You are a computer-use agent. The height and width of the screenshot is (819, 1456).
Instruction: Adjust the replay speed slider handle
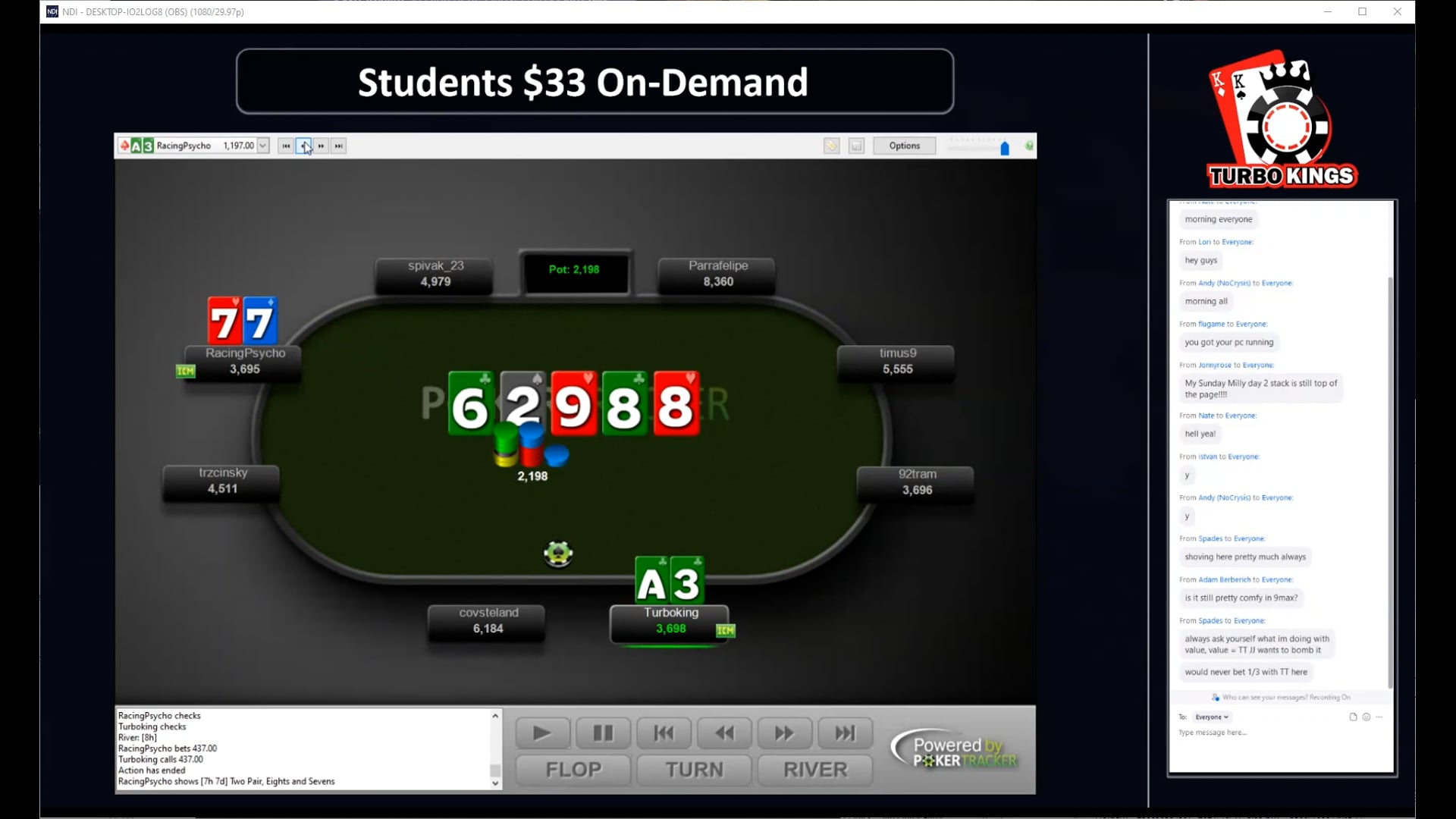click(1005, 148)
